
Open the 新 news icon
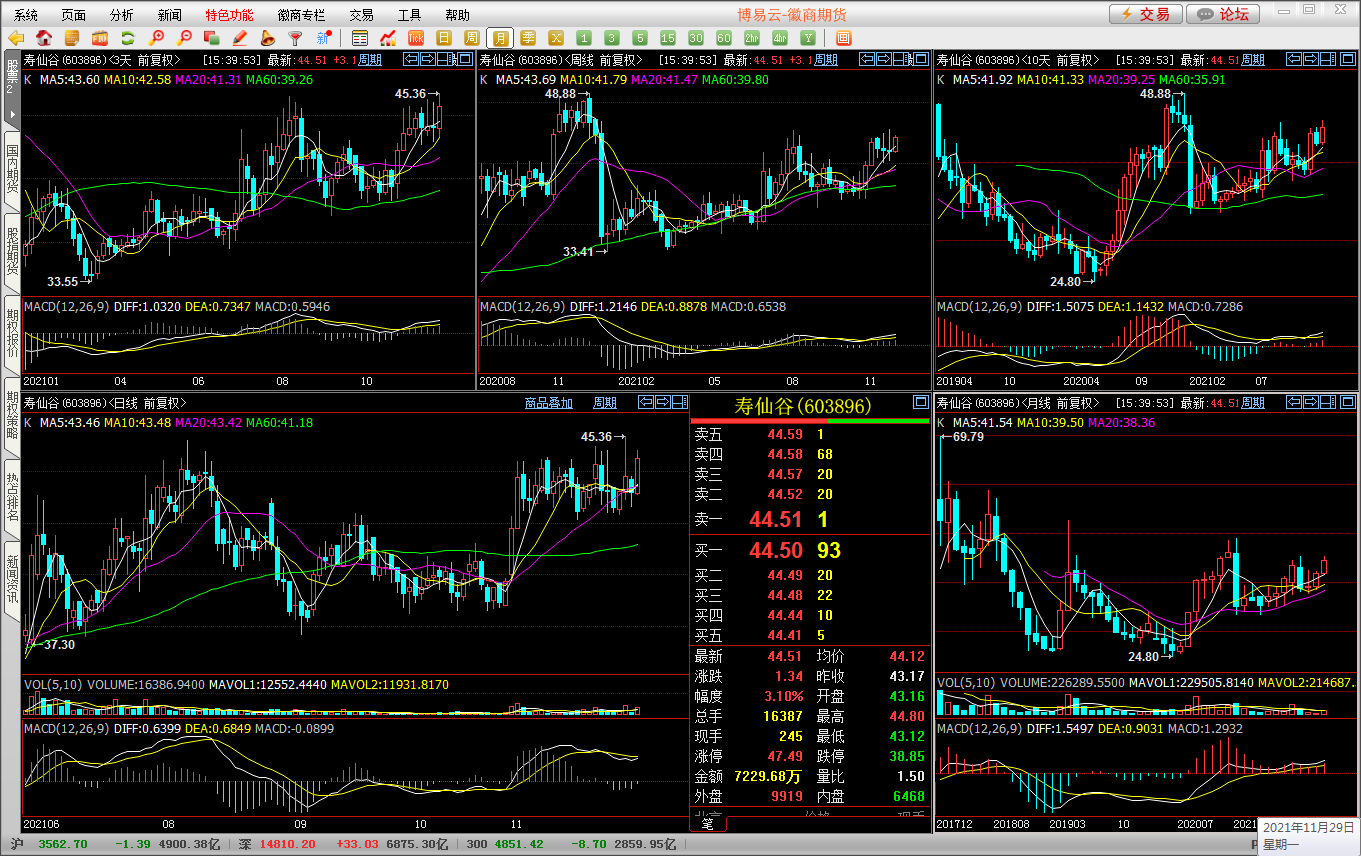[323, 38]
